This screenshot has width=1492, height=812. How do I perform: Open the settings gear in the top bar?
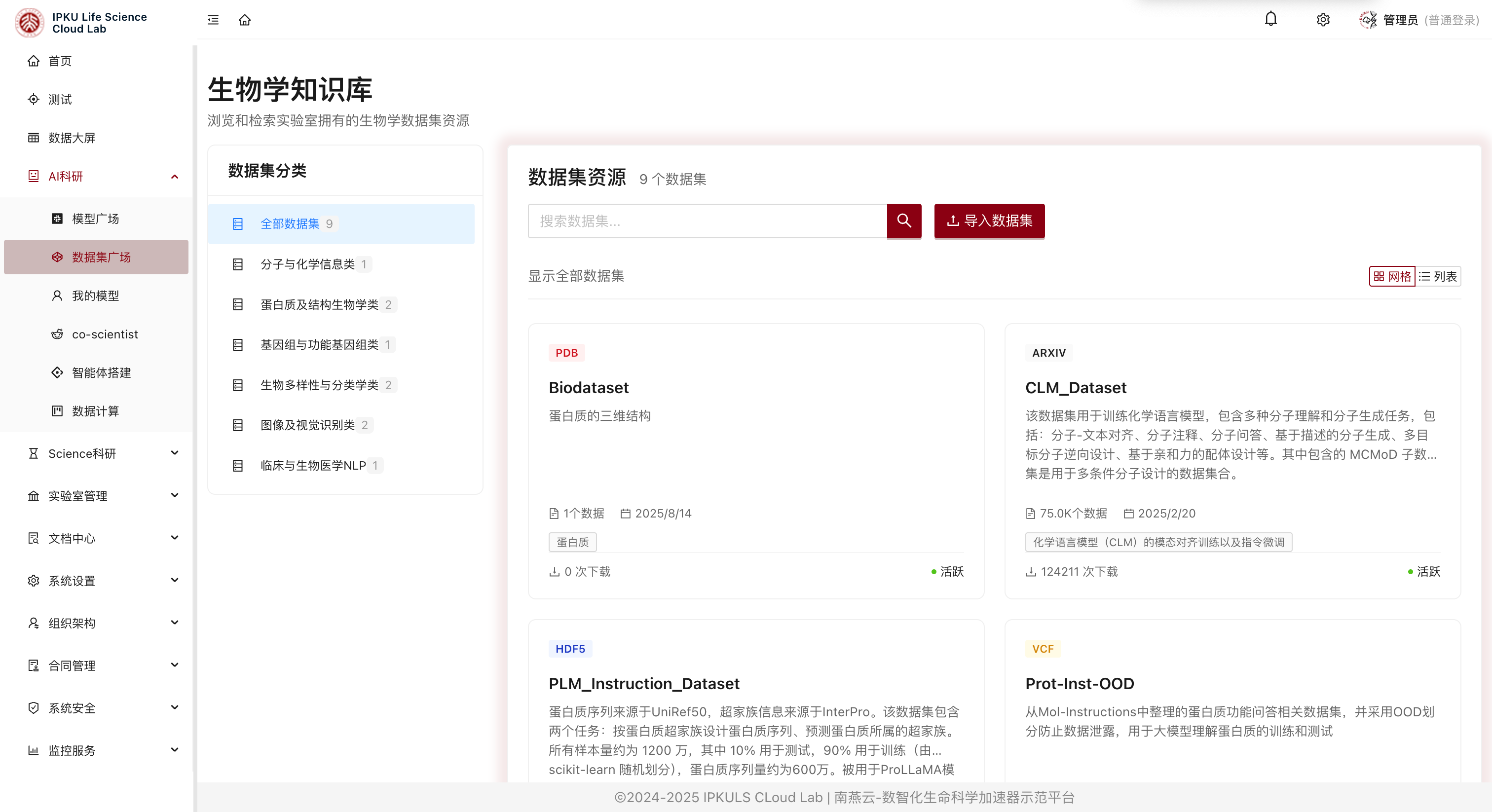(x=1322, y=19)
